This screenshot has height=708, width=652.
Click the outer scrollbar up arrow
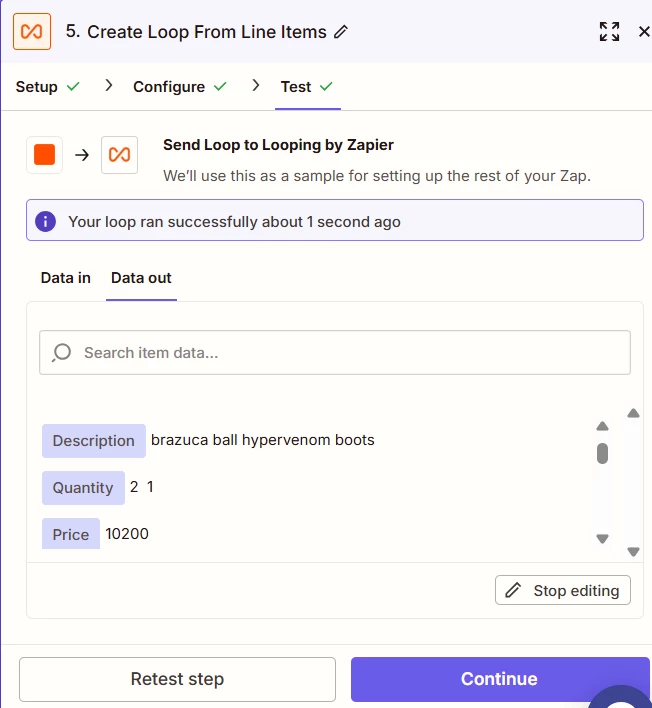click(633, 413)
